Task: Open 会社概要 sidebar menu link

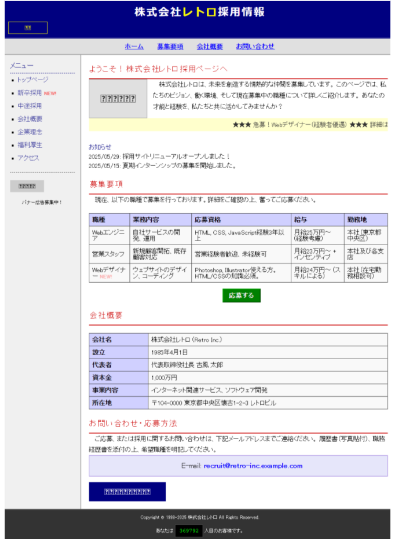Action: [x=30, y=119]
